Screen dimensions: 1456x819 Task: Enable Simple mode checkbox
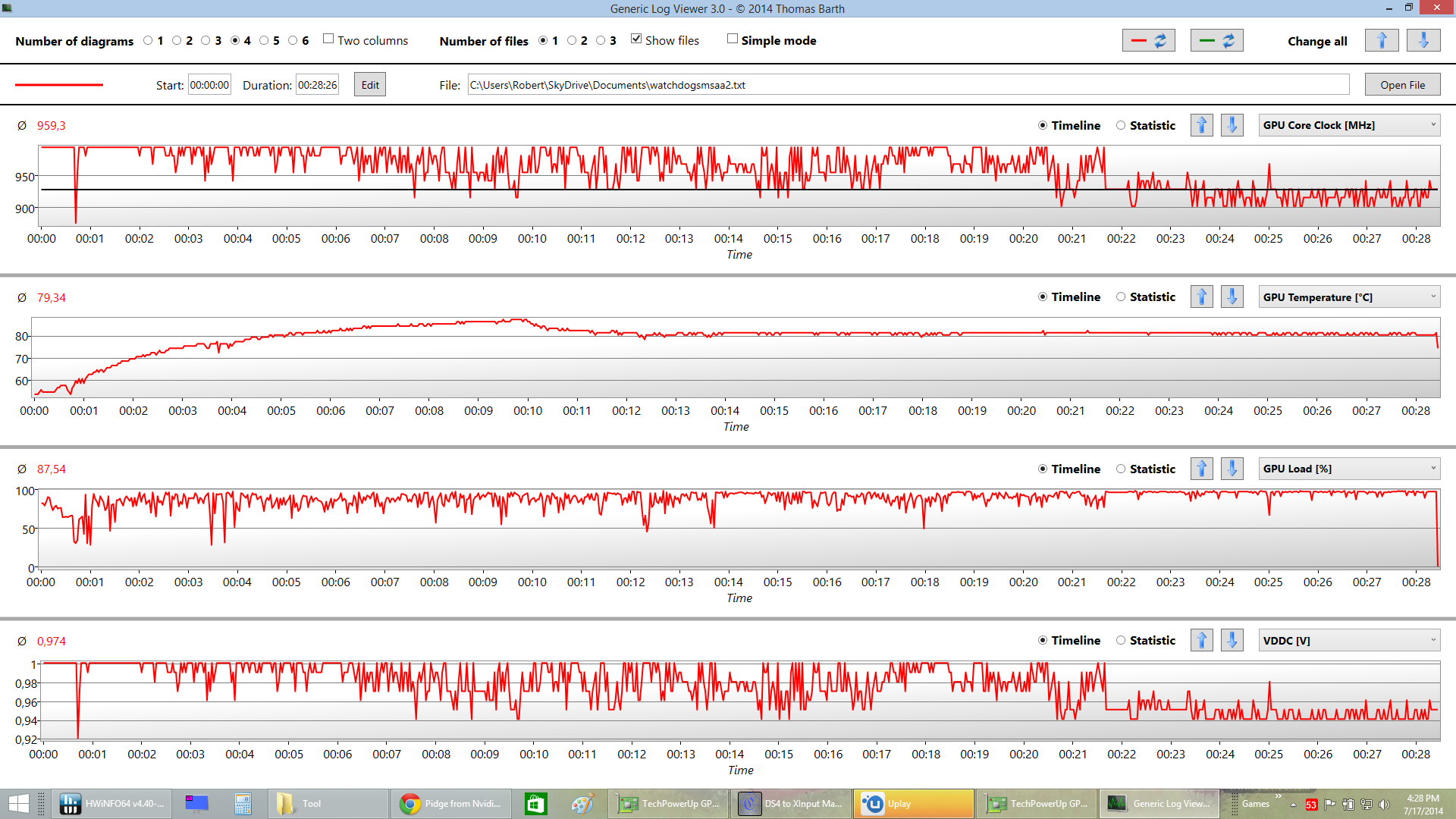733,39
